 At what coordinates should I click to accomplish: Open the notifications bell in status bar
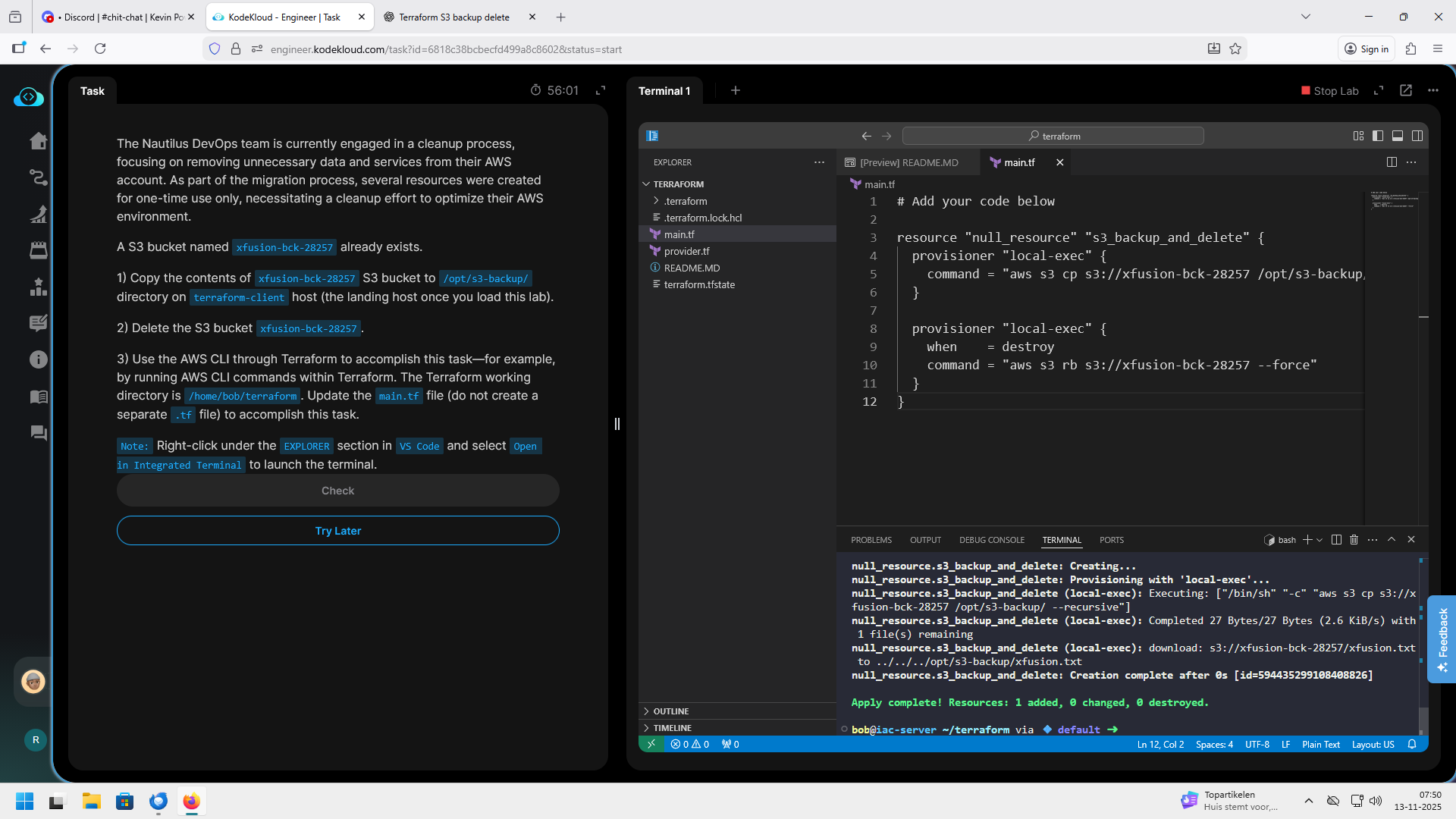[1412, 745]
